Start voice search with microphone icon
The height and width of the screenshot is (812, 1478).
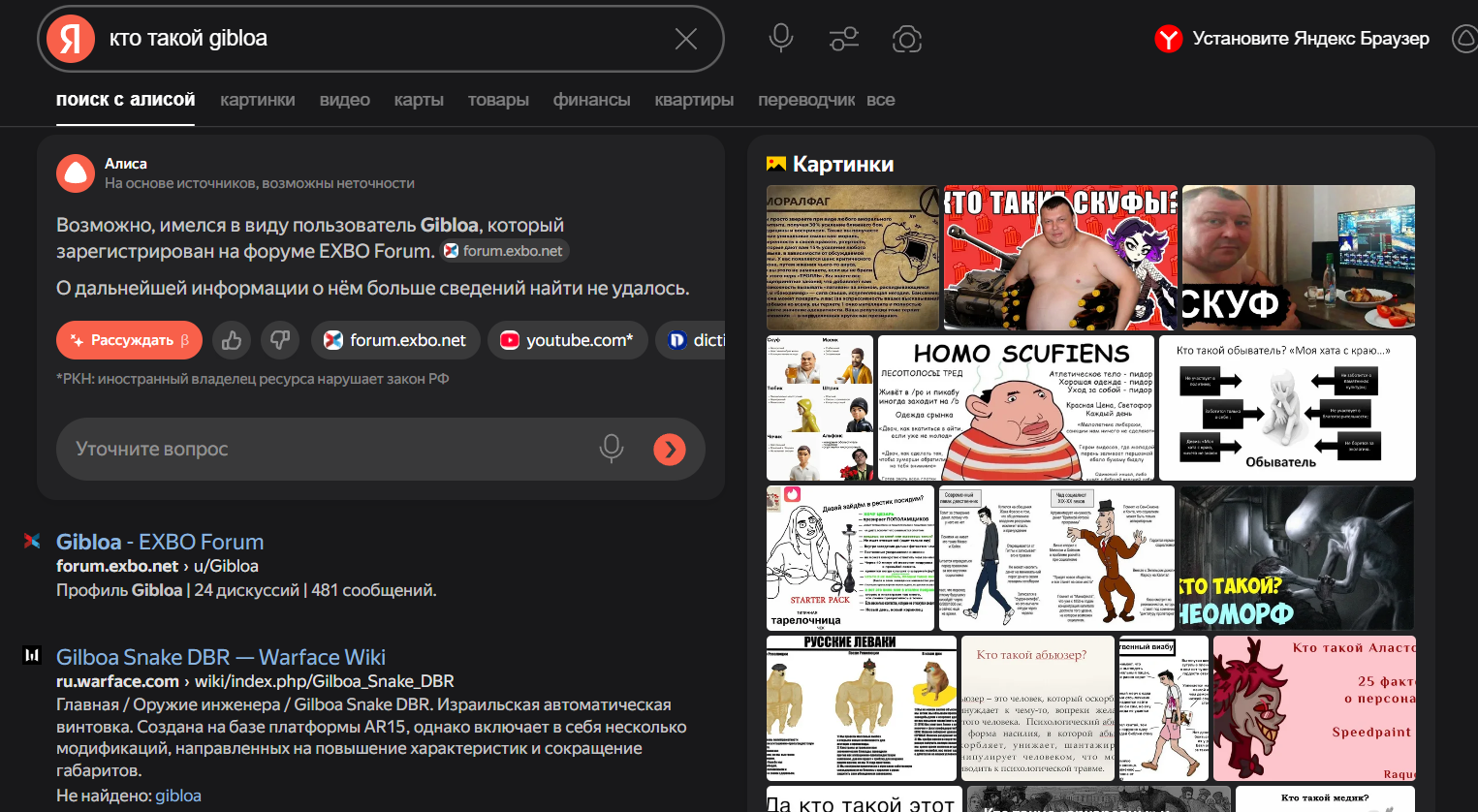(x=781, y=39)
